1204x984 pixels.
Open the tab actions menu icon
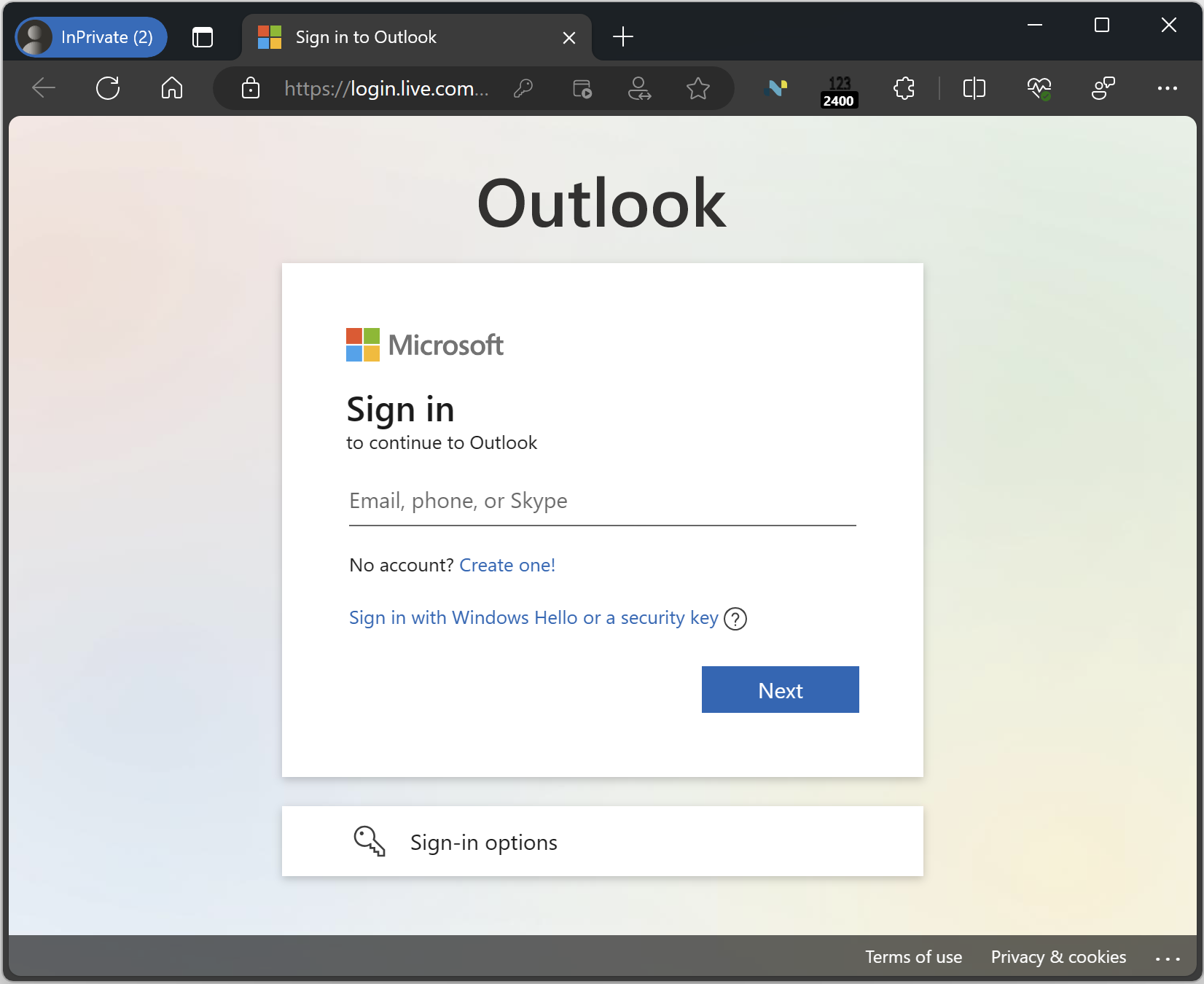point(203,37)
